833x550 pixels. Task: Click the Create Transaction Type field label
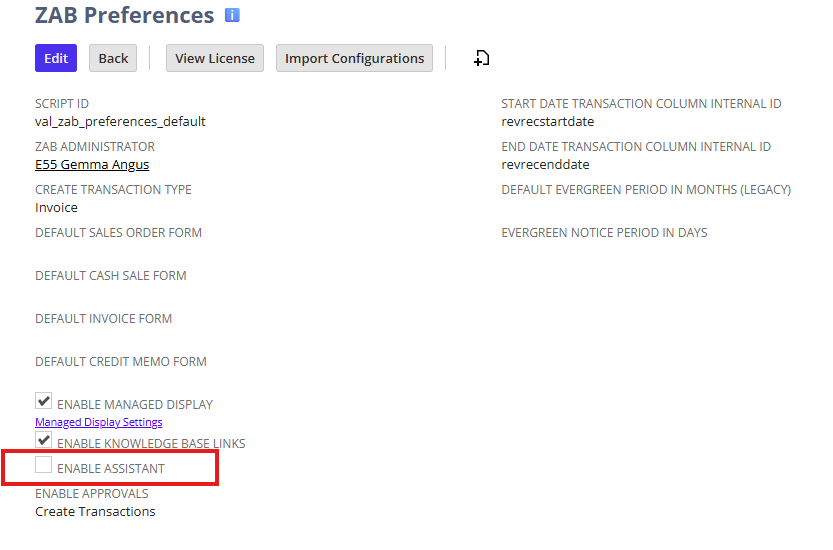(113, 190)
